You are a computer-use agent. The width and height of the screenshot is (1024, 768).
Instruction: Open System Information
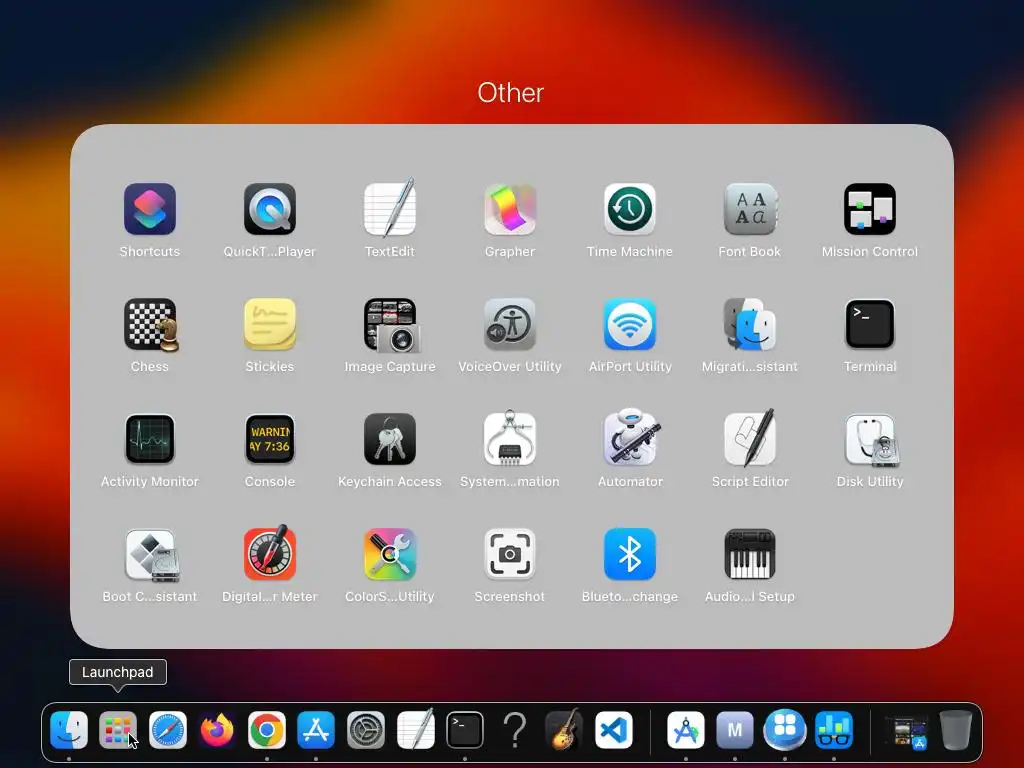click(x=510, y=440)
